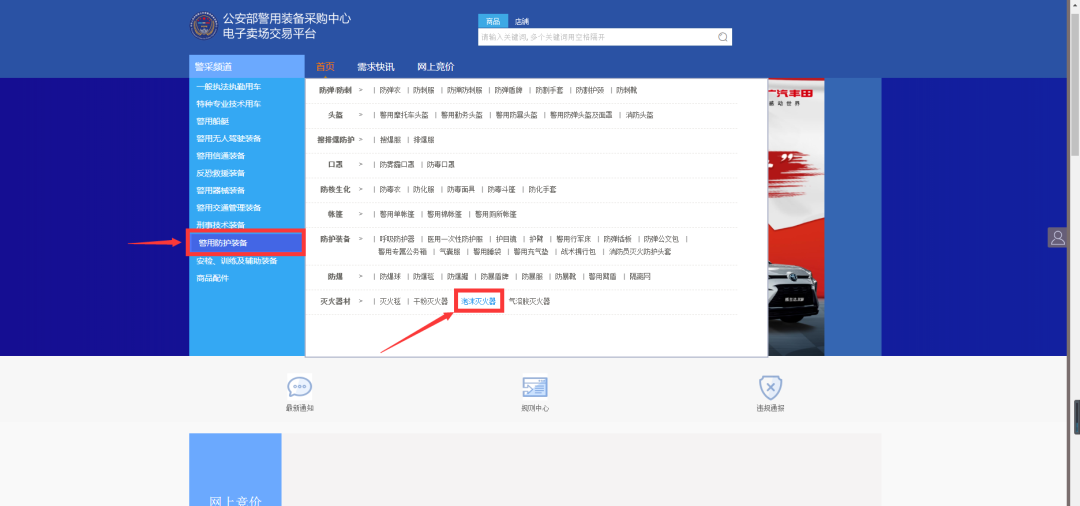This screenshot has width=1080, height=506.
Task: Select 特种专业技术用车 in the sidebar
Action: point(229,104)
